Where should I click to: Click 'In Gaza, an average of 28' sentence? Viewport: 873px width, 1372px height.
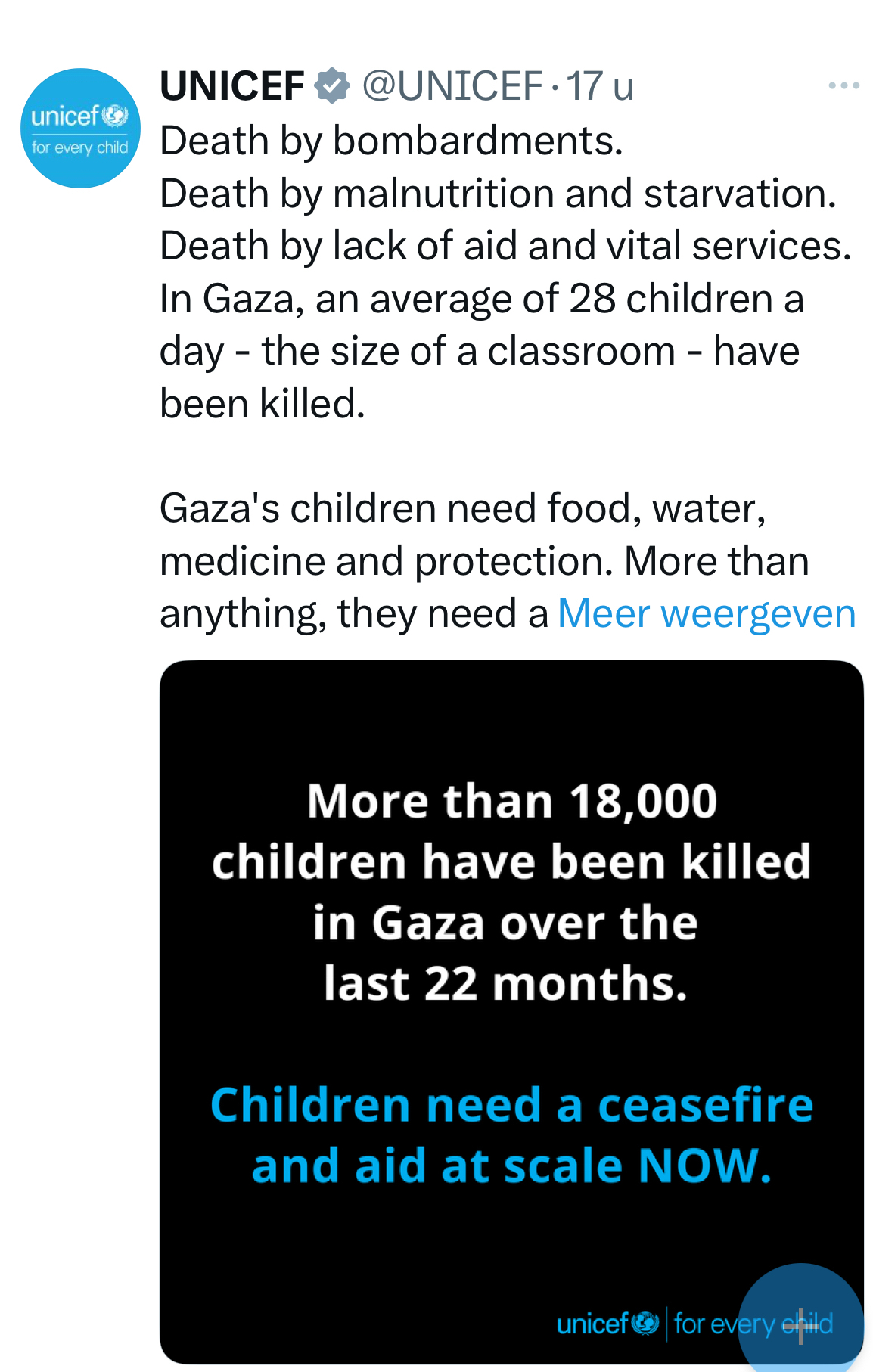pos(481,299)
